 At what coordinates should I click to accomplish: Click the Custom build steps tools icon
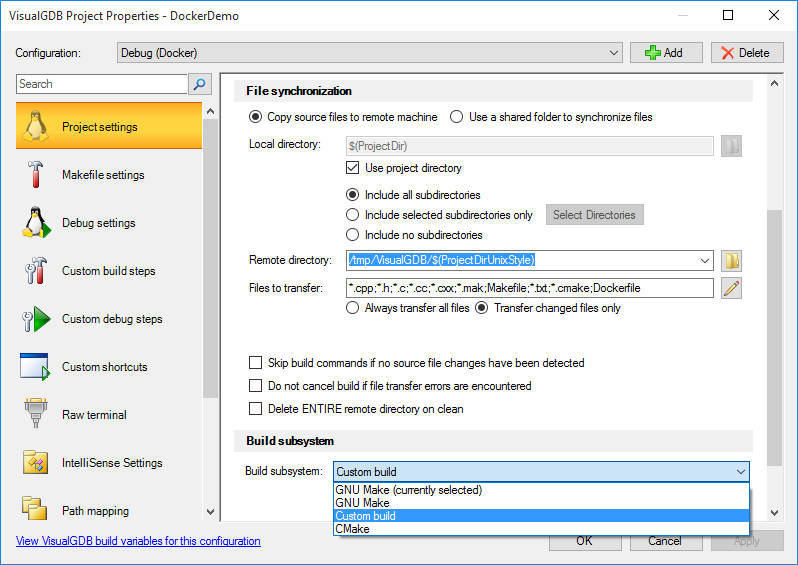(x=35, y=270)
